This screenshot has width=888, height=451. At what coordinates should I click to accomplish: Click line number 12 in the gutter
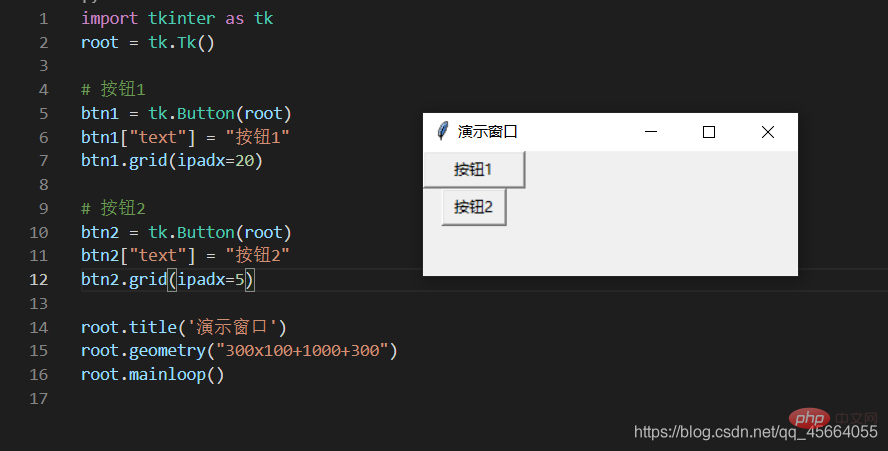39,279
